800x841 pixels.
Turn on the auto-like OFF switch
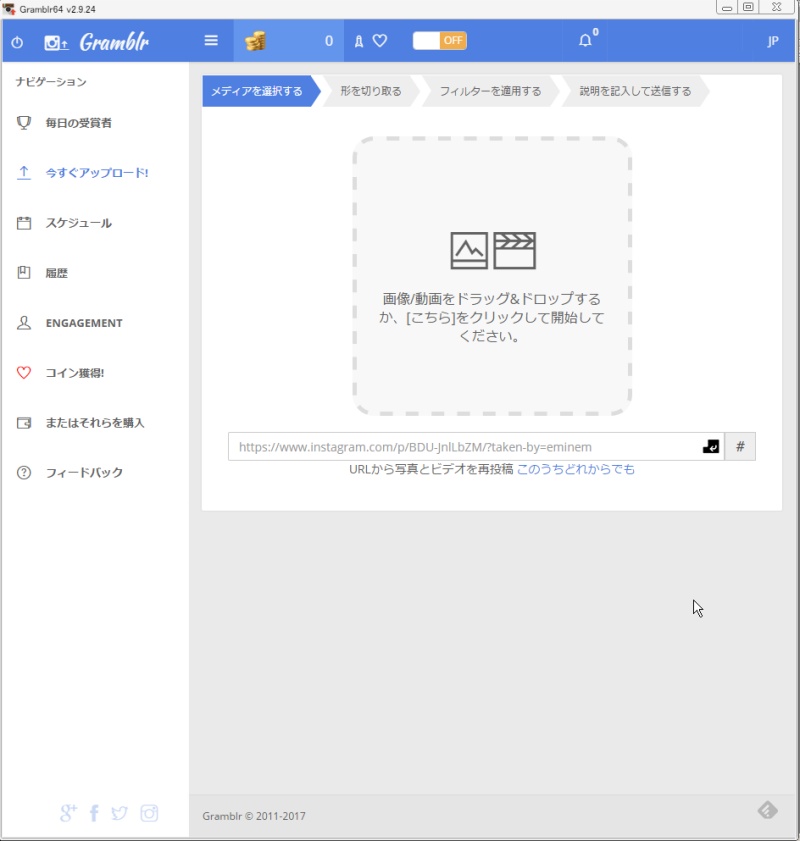(x=440, y=40)
